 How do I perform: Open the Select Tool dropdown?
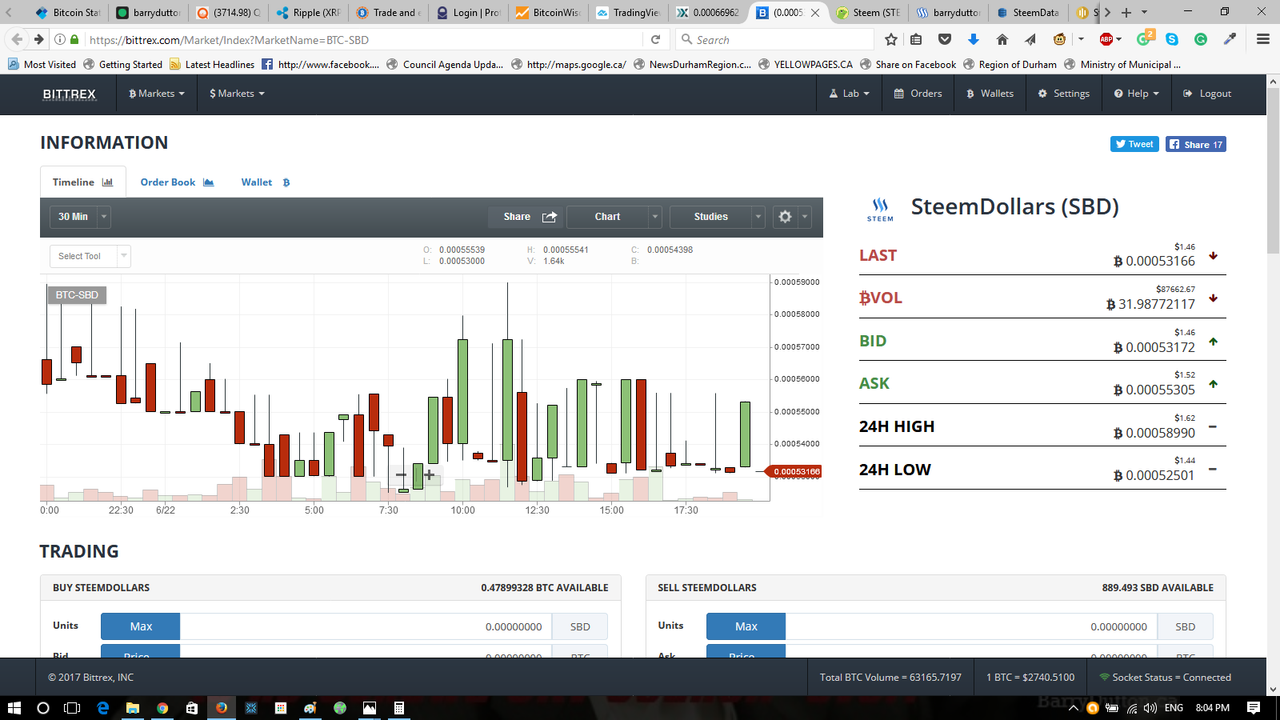coord(90,256)
